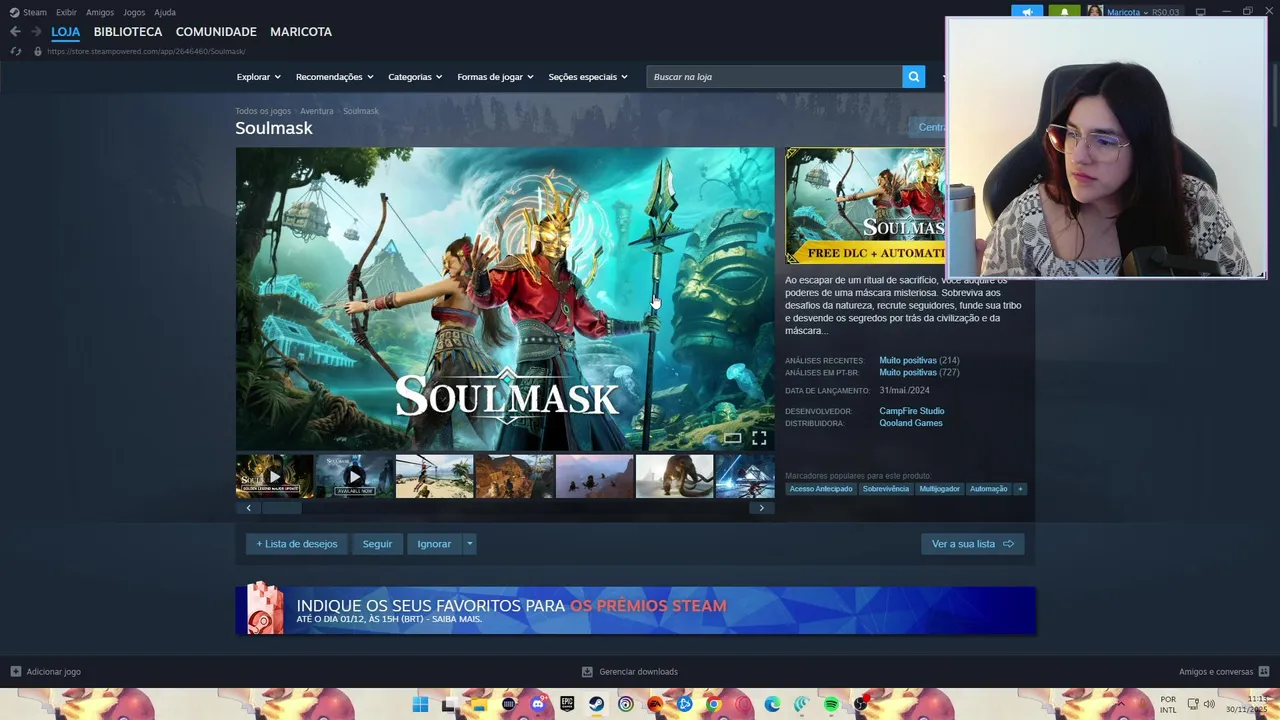Viewport: 1280px width, 720px height.
Task: Launch Epic Games from the taskbar
Action: [x=567, y=705]
